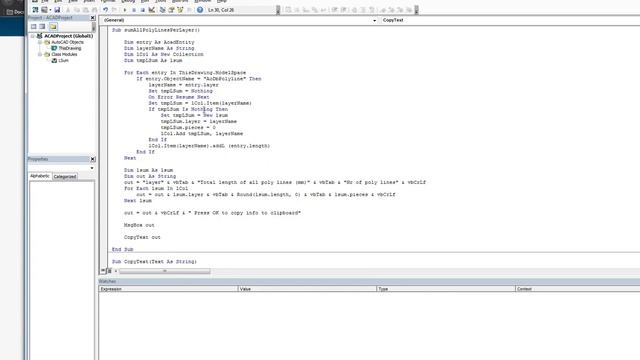Open the (General) object dropdown
The width and height of the screenshot is (640, 360).
click(x=374, y=20)
